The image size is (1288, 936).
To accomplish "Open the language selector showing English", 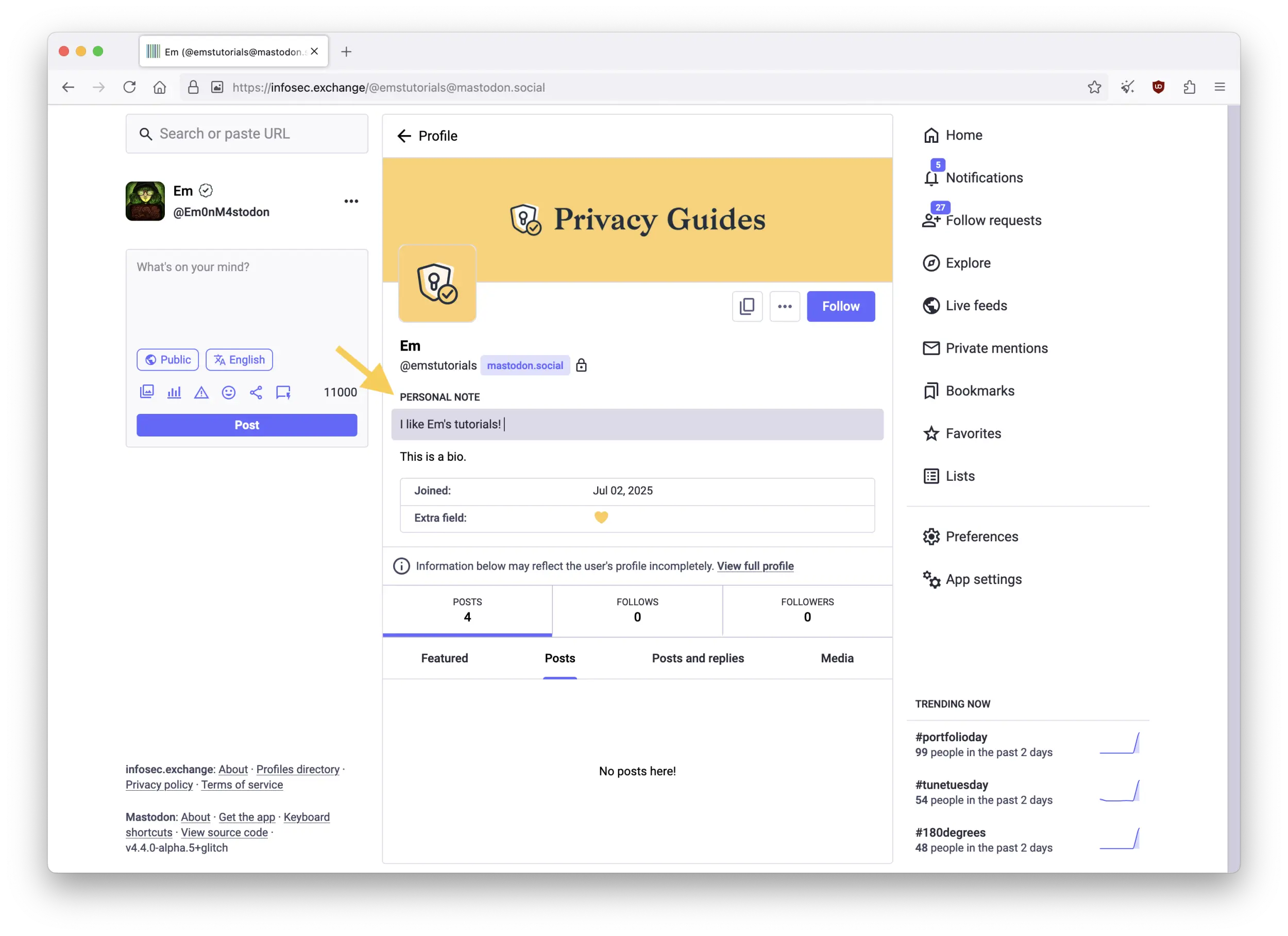I will pyautogui.click(x=239, y=359).
